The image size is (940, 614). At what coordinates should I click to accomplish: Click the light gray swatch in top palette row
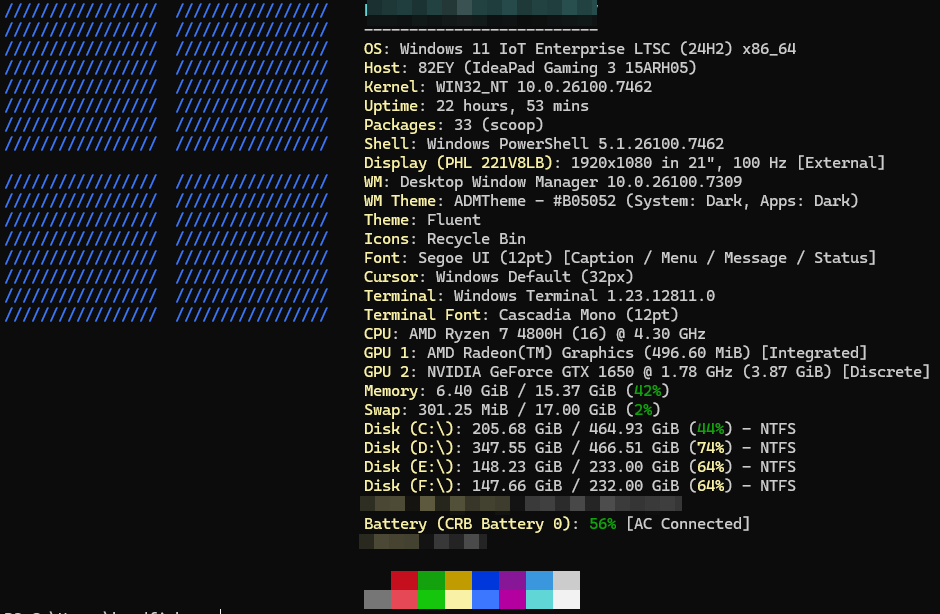tap(566, 580)
